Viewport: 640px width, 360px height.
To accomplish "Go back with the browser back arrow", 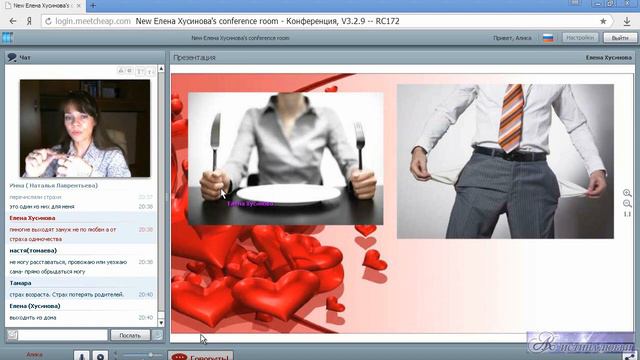I will coord(13,21).
